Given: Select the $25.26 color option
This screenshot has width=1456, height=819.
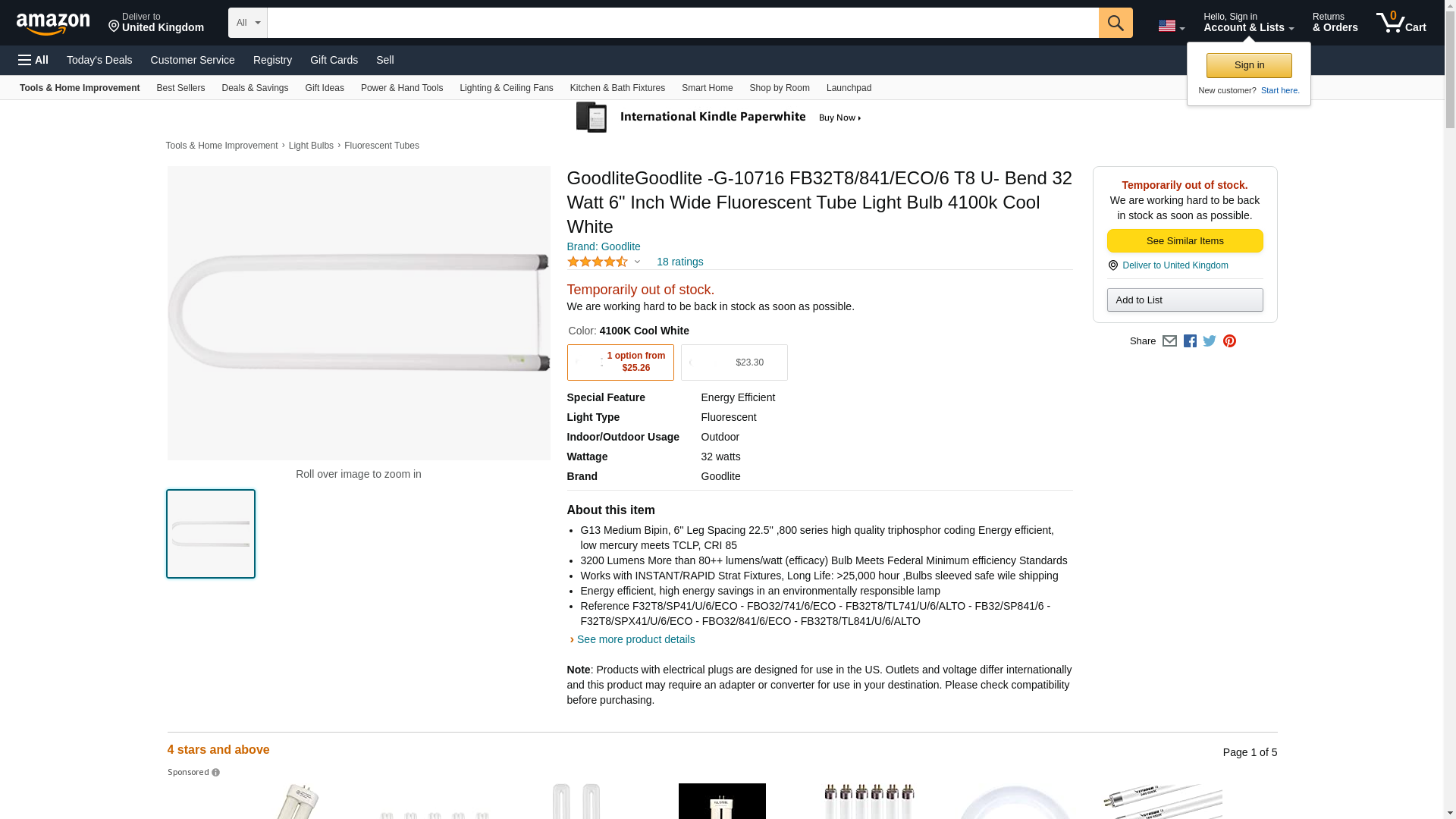Looking at the screenshot, I should coord(620,362).
